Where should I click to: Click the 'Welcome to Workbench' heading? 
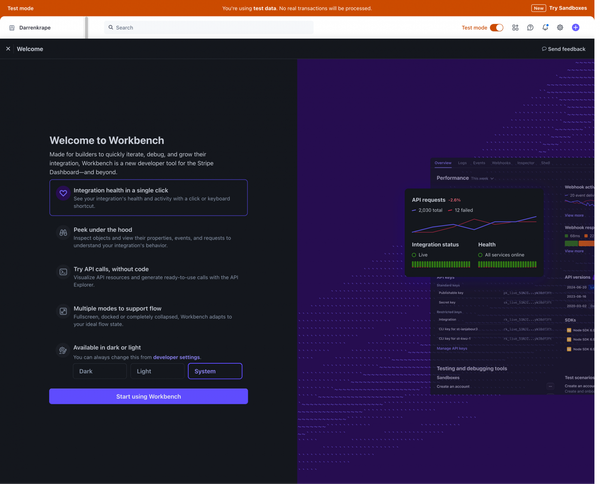click(107, 140)
